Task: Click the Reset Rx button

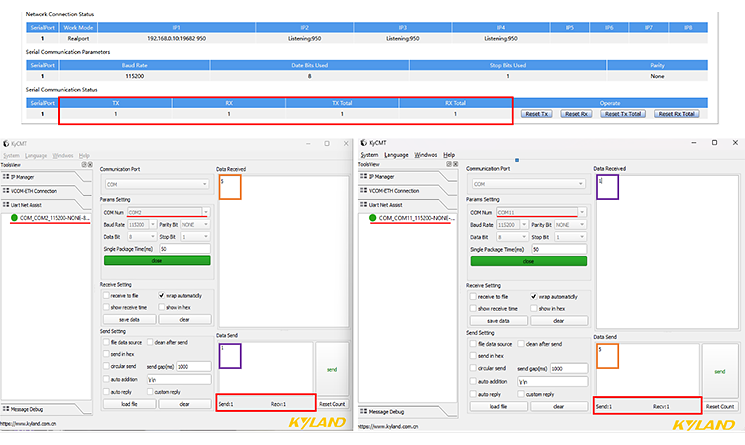Action: click(576, 114)
